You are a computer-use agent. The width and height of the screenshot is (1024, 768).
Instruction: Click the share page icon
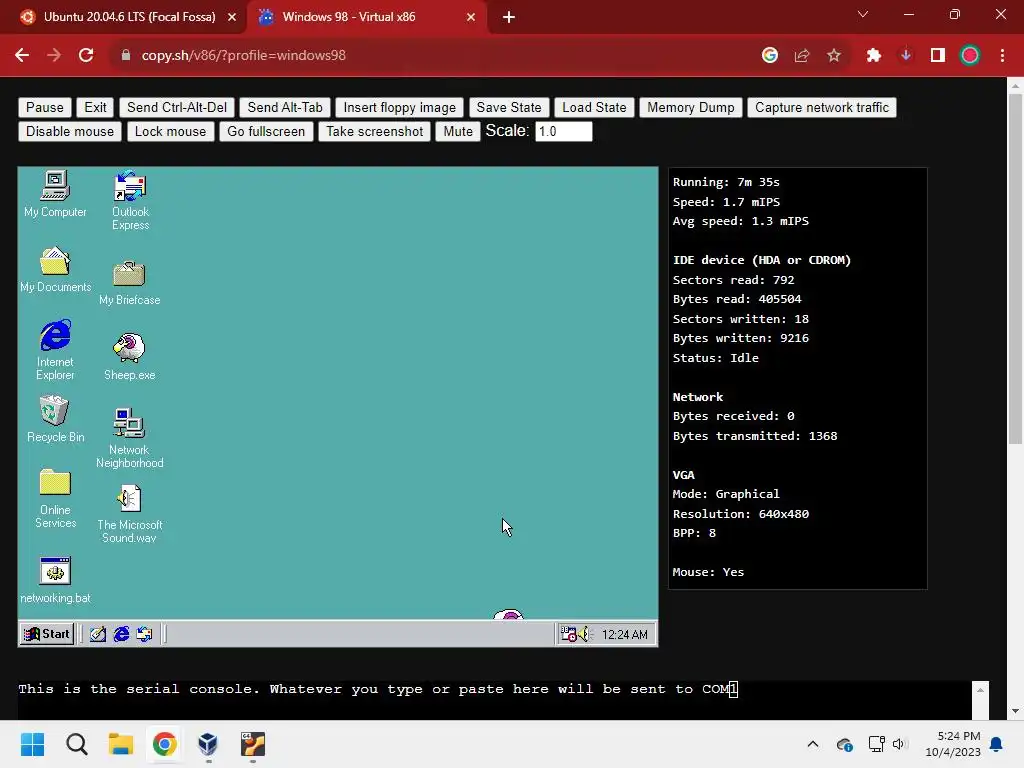tap(802, 56)
